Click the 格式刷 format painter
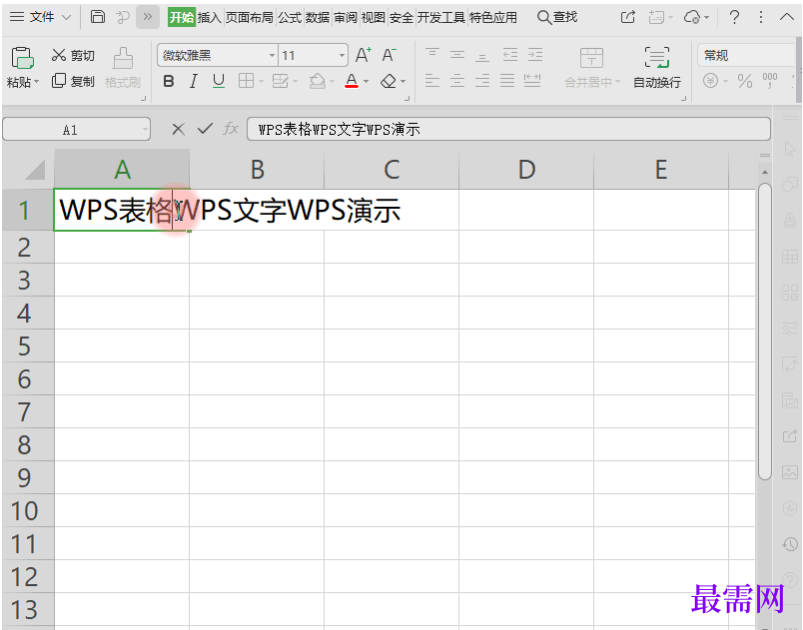The width and height of the screenshot is (803, 630). pyautogui.click(x=123, y=68)
